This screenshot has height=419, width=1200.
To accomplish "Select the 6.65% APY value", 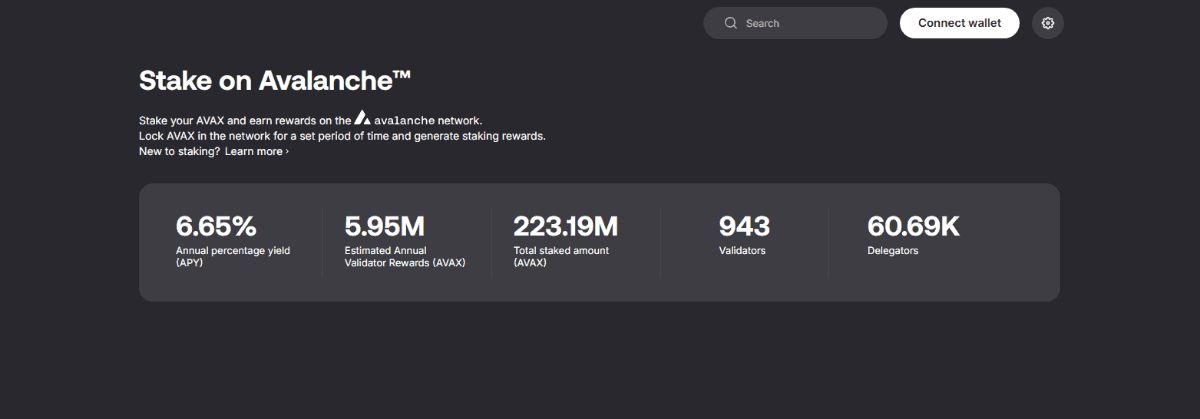I will pyautogui.click(x=216, y=226).
